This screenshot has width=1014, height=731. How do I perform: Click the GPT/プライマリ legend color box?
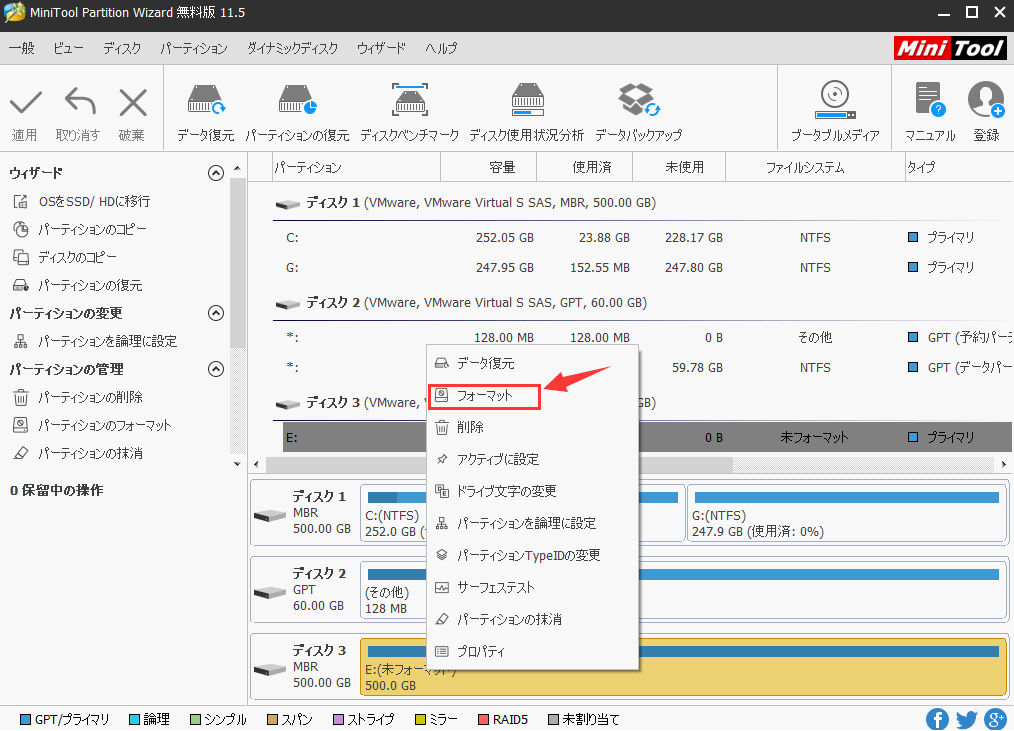(26, 719)
